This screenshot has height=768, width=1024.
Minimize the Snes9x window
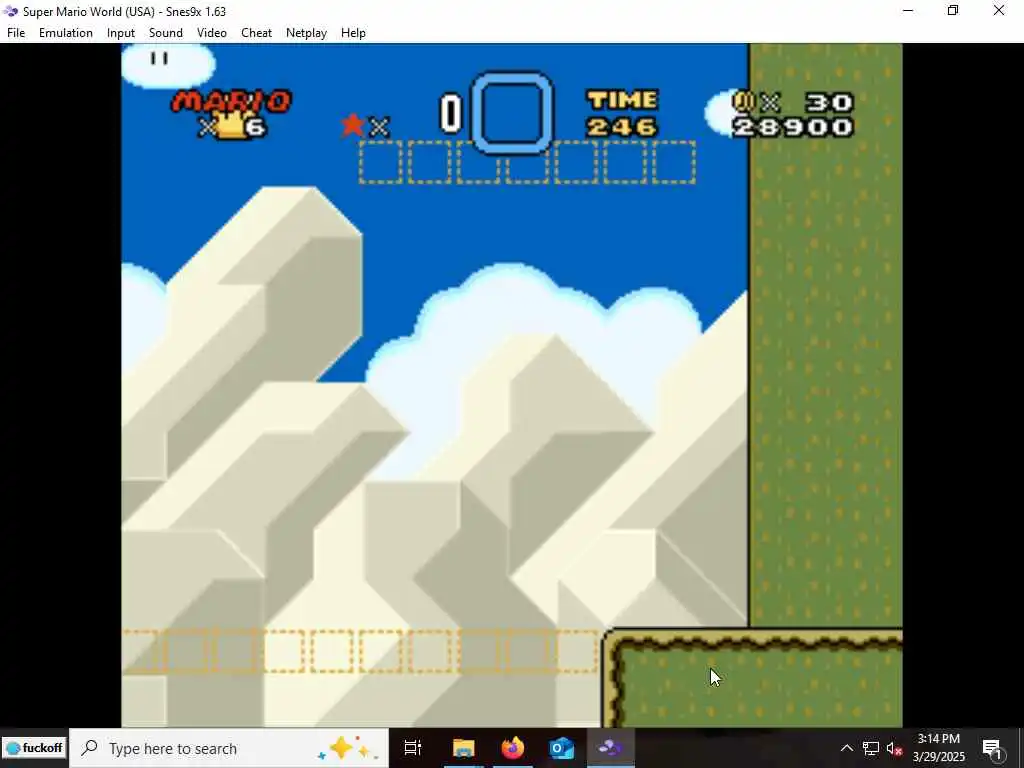[908, 10]
